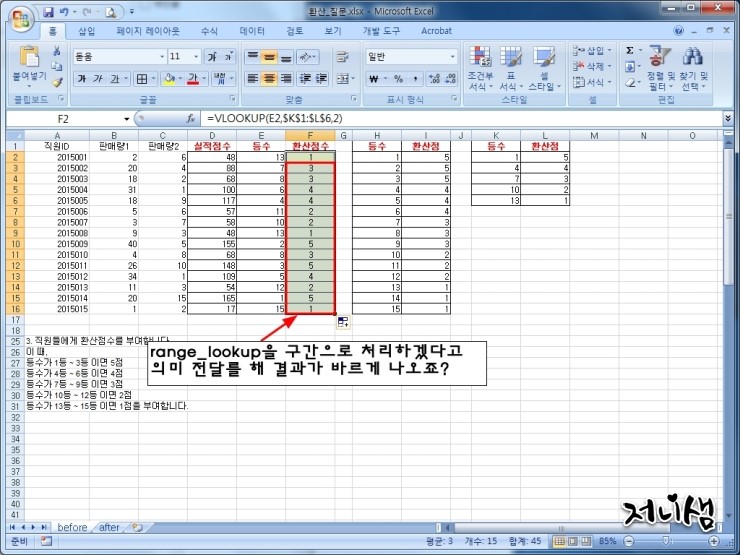Align text to top
The width and height of the screenshot is (740, 555).
(252, 57)
